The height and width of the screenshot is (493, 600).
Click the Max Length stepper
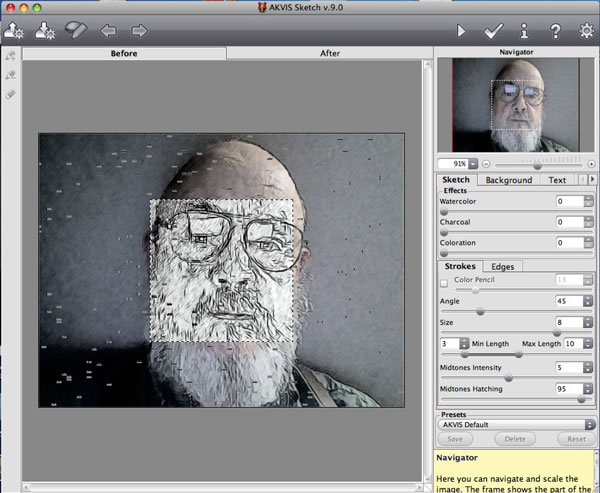[x=588, y=343]
